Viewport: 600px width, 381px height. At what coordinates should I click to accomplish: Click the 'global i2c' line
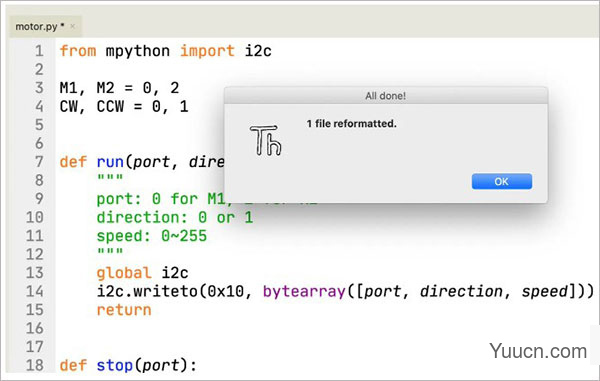pos(142,273)
